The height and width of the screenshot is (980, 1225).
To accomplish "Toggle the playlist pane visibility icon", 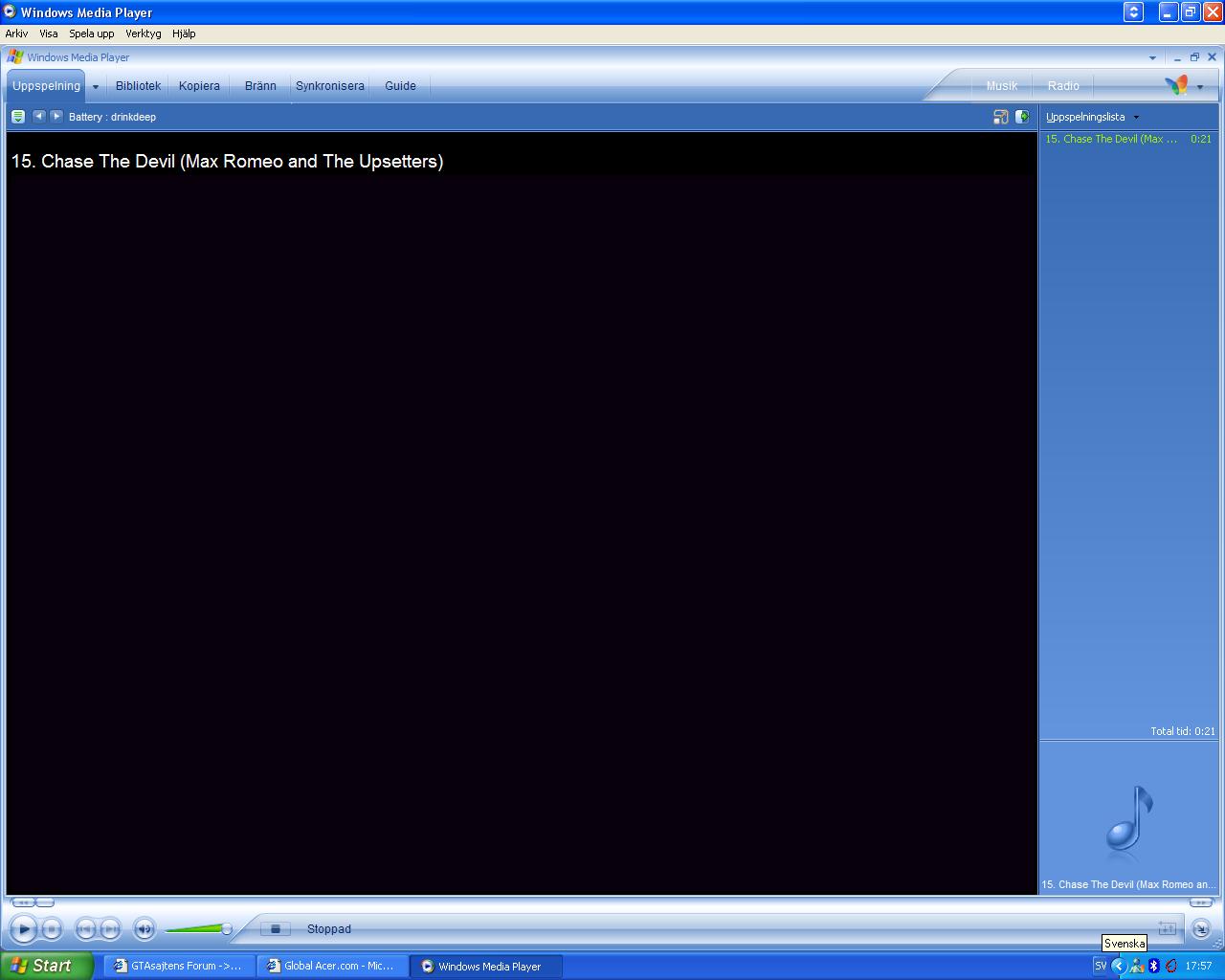I will click(1022, 117).
